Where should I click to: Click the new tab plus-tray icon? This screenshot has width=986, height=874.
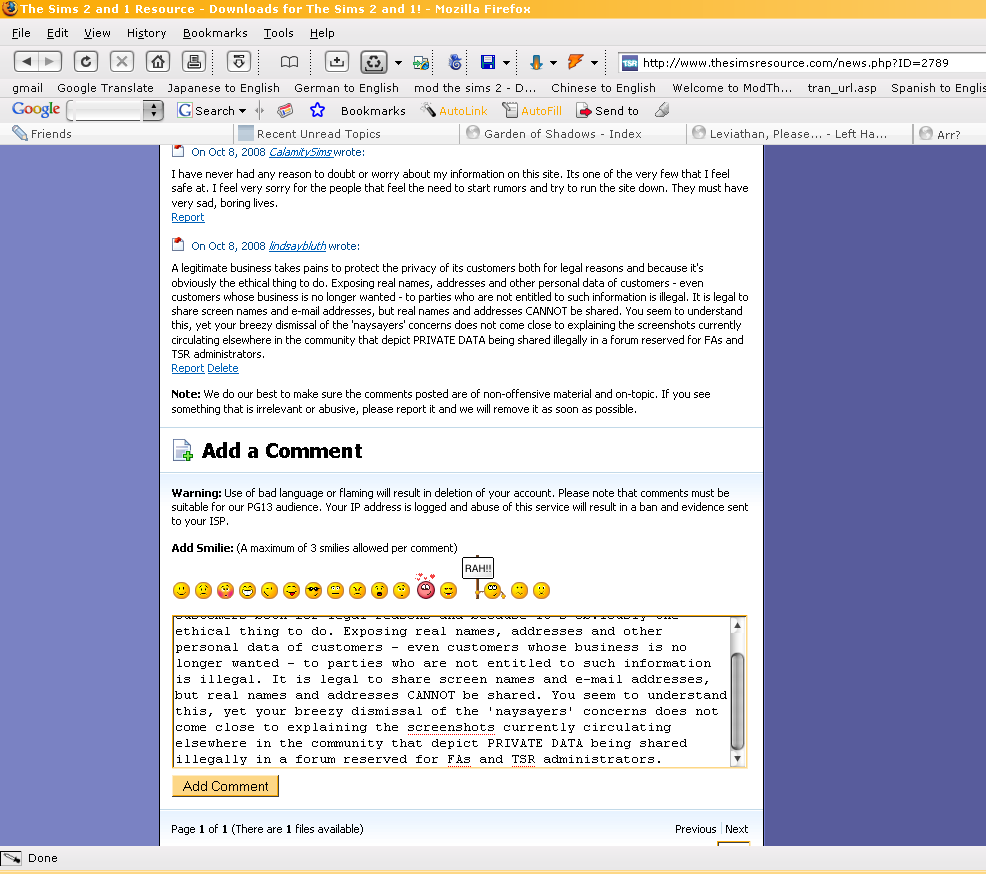336,62
